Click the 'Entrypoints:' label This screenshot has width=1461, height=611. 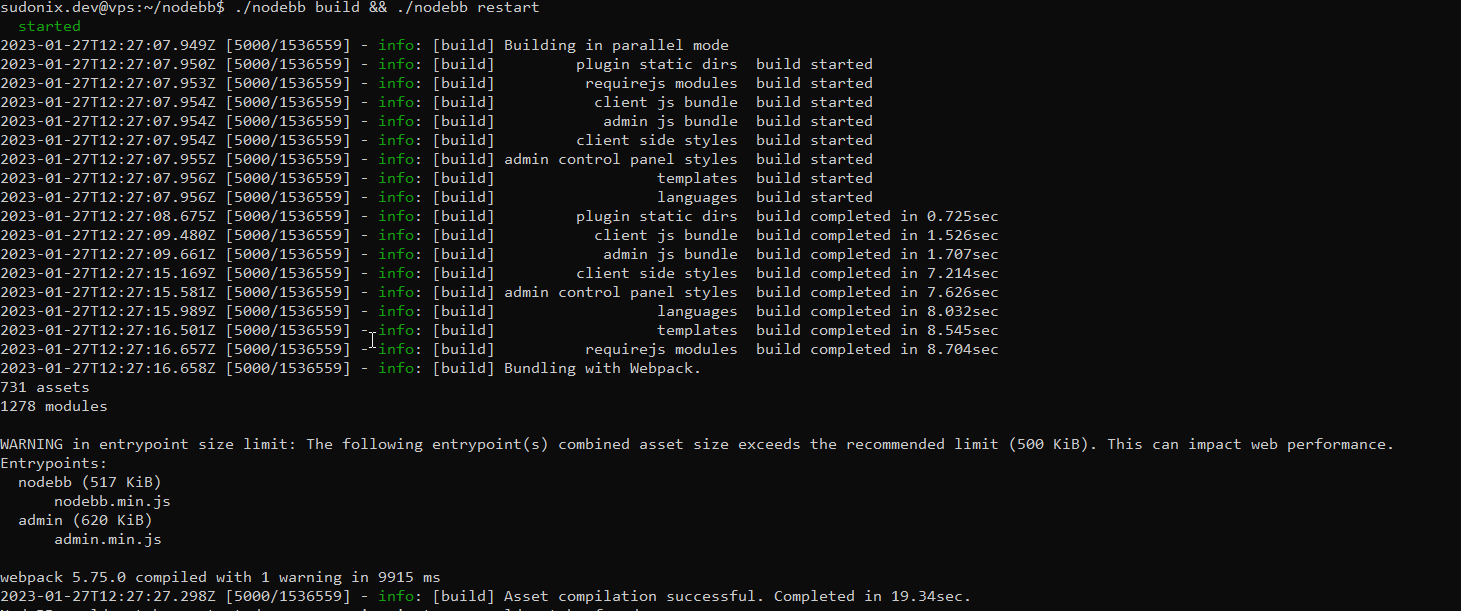click(x=54, y=463)
